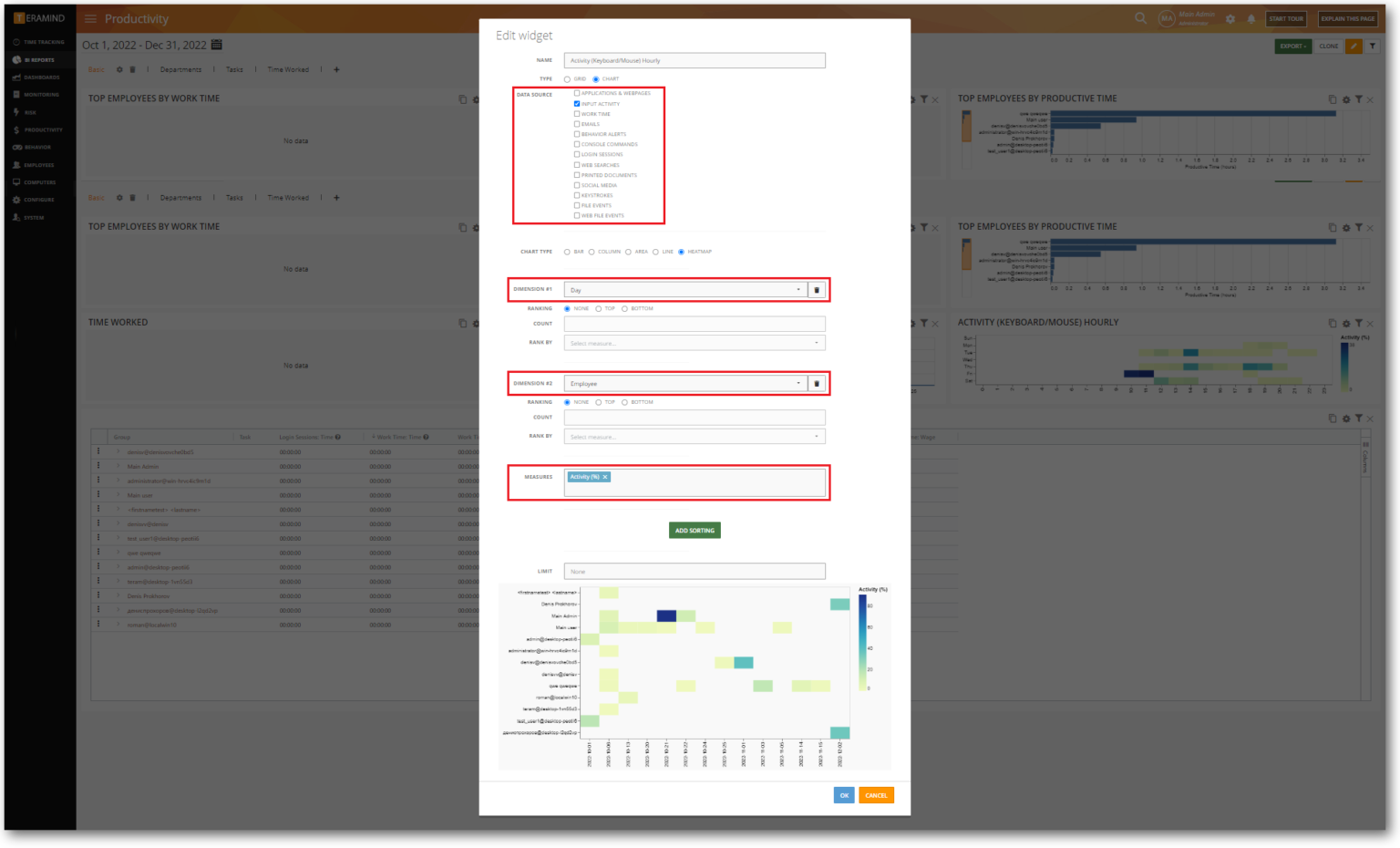The image size is (1400, 848).
Task: Enable the Work Time data source checkbox
Action: coord(575,113)
